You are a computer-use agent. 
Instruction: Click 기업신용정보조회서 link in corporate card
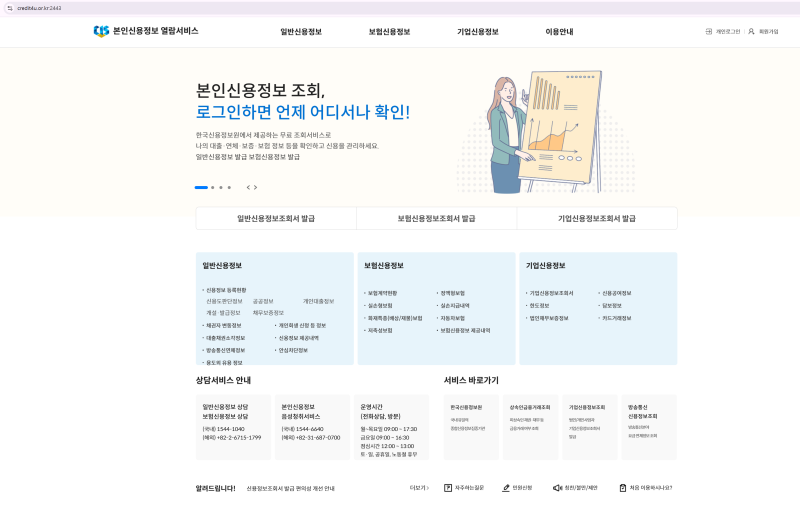(x=551, y=293)
